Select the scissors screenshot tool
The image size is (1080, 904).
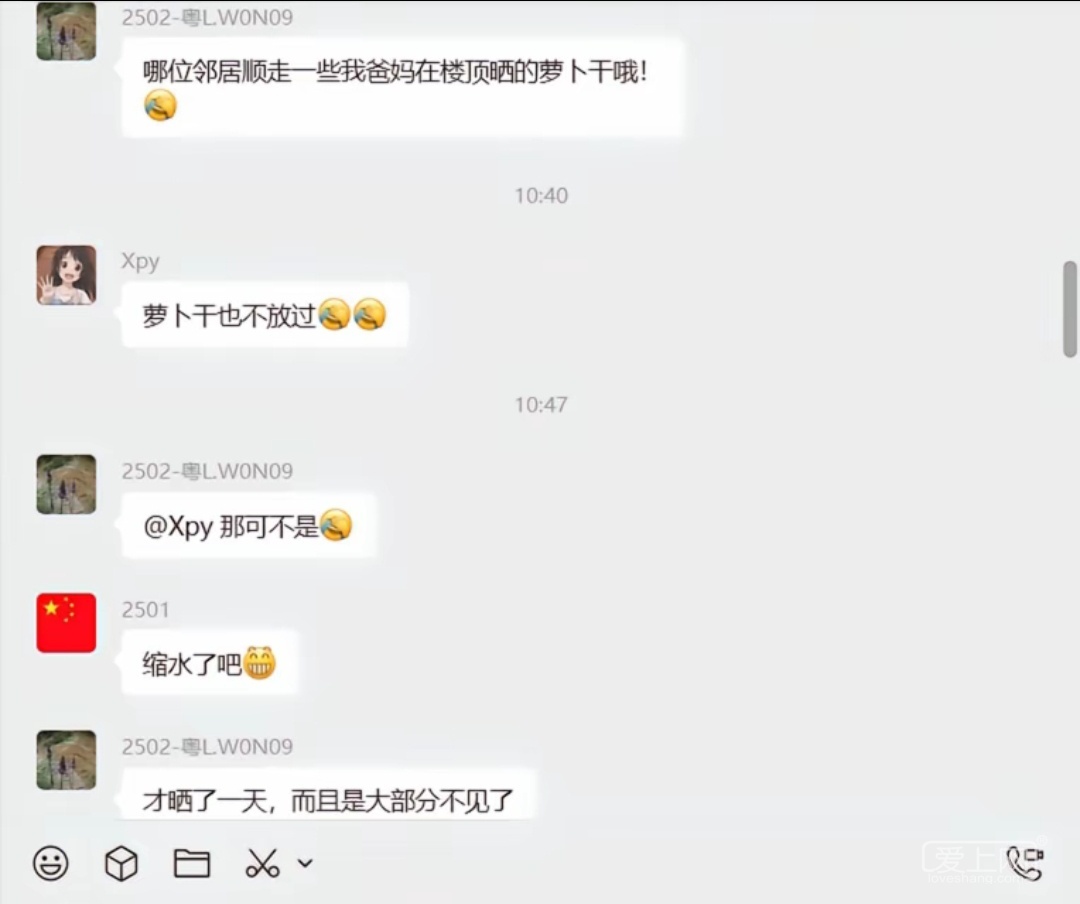pyautogui.click(x=262, y=863)
